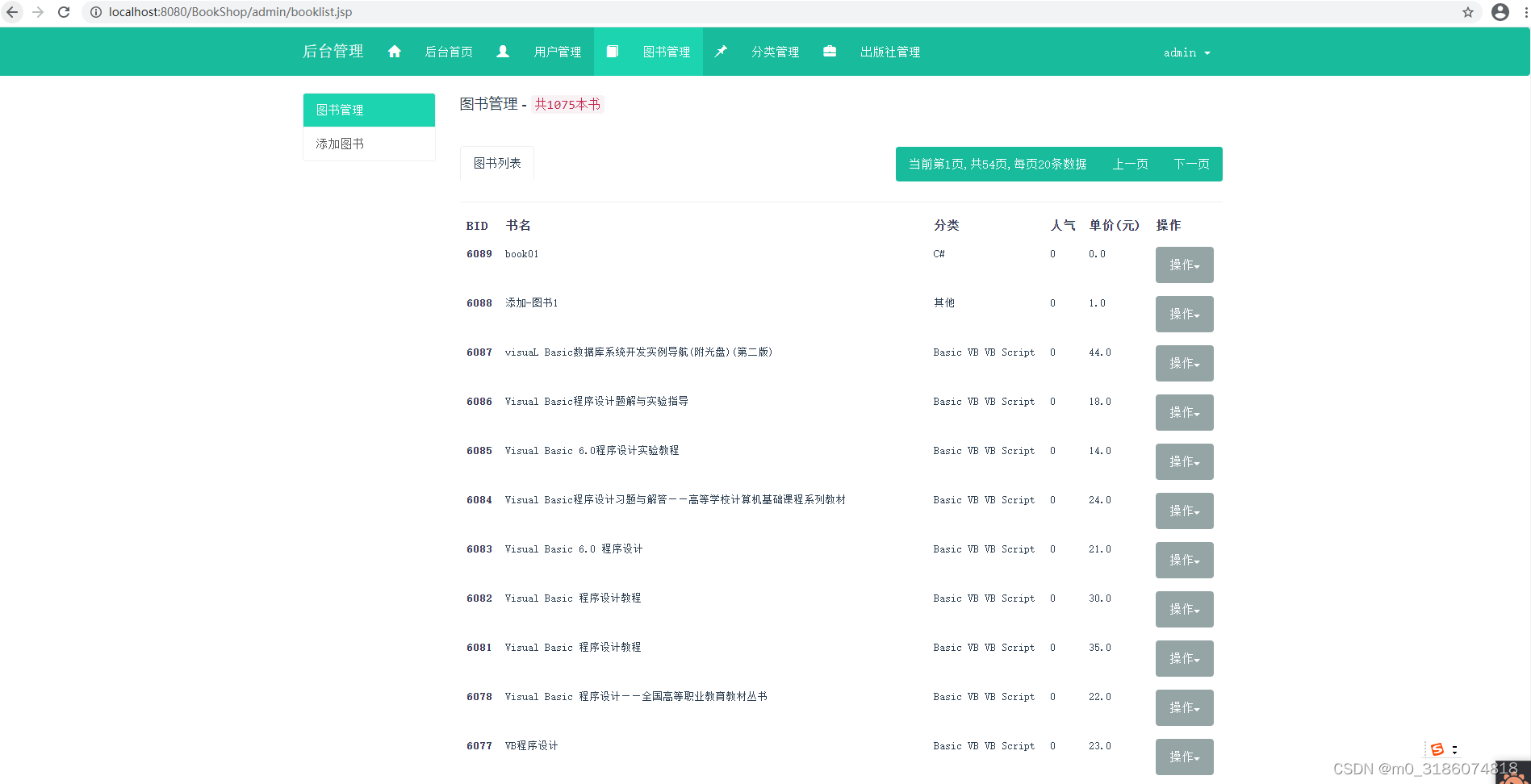Reload the page with the refresh icon

pyautogui.click(x=63, y=12)
